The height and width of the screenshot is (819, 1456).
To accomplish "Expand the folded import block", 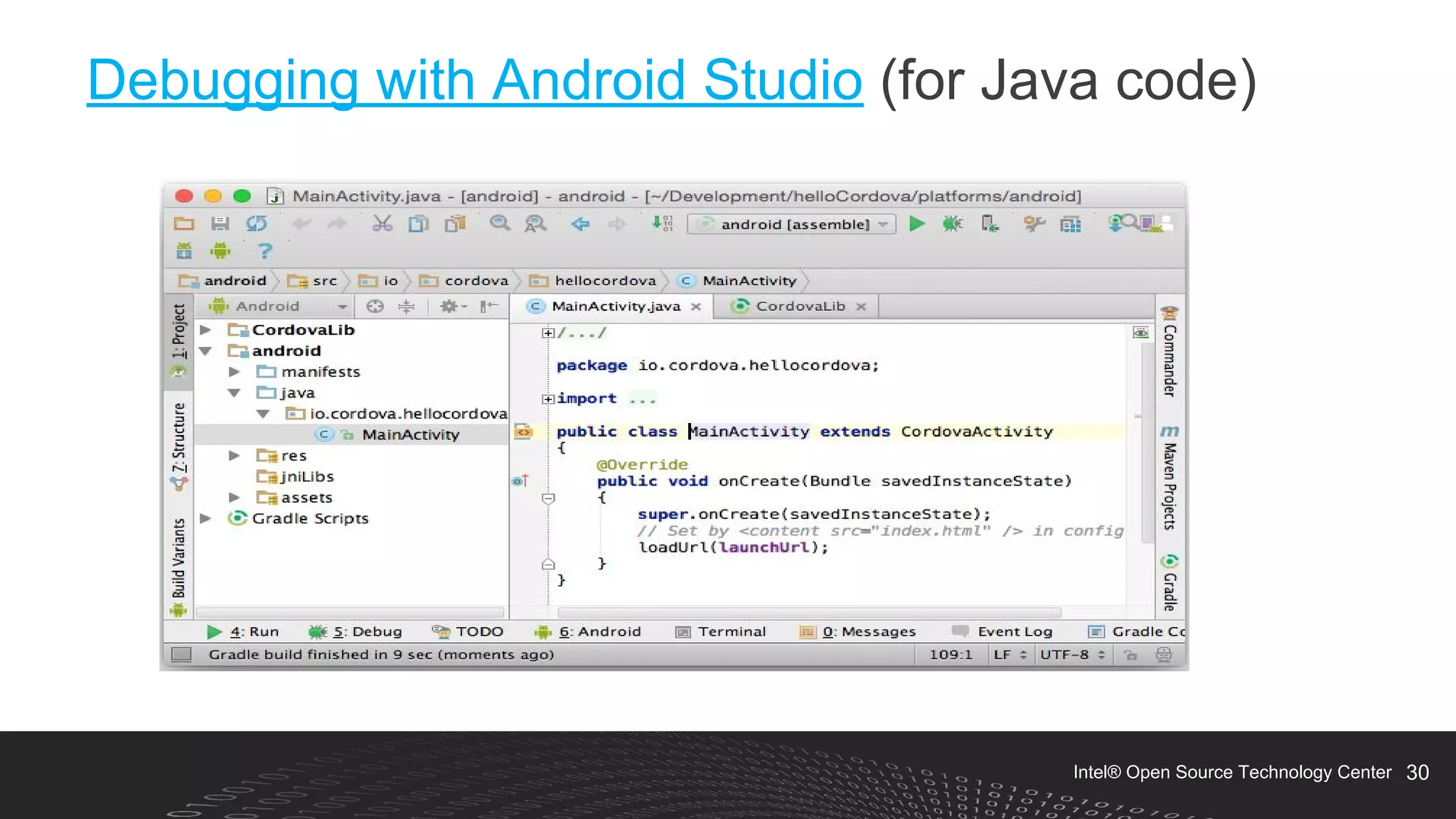I will click(547, 399).
